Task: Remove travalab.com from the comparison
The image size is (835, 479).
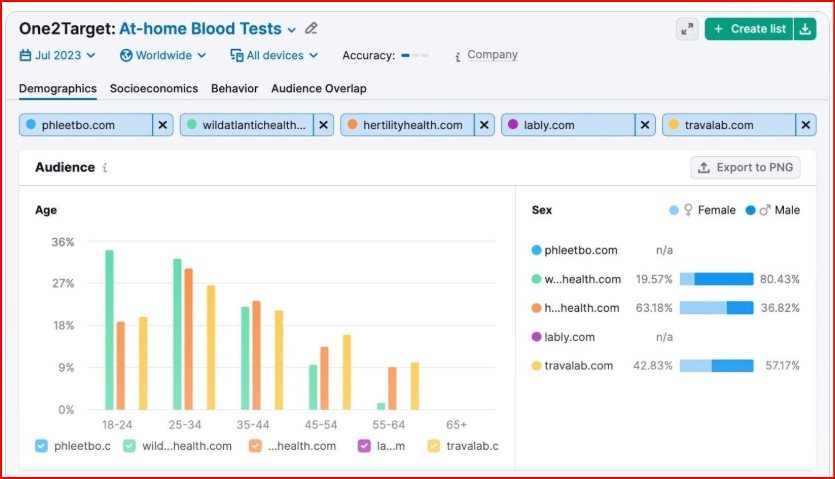Action: [806, 125]
